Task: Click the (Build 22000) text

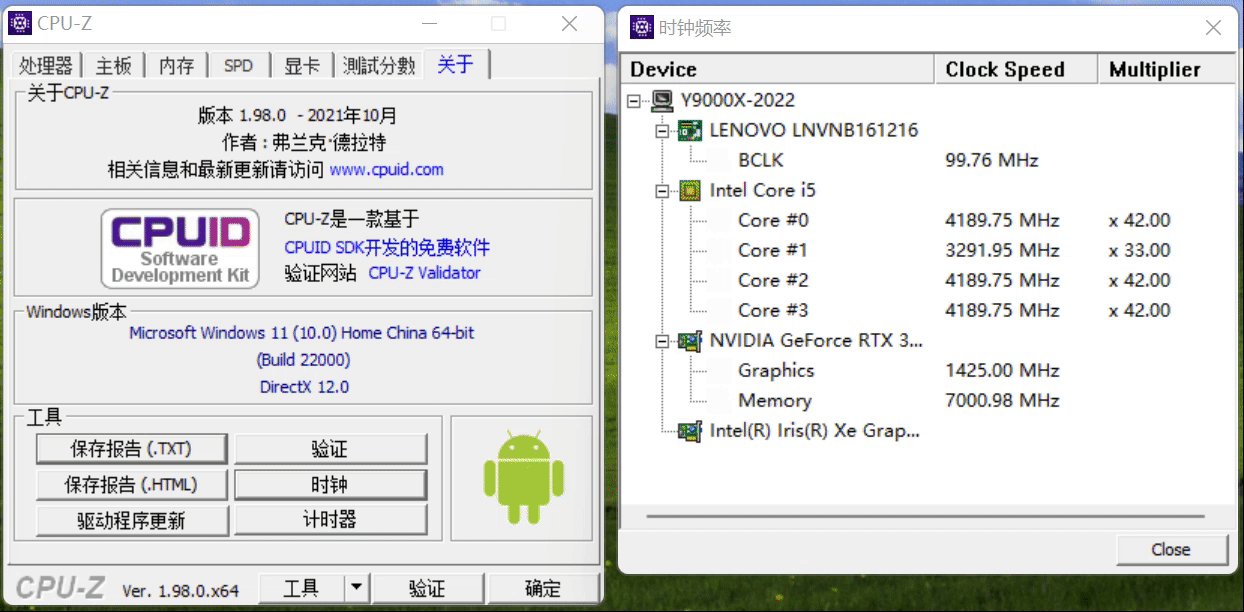Action: click(x=303, y=360)
